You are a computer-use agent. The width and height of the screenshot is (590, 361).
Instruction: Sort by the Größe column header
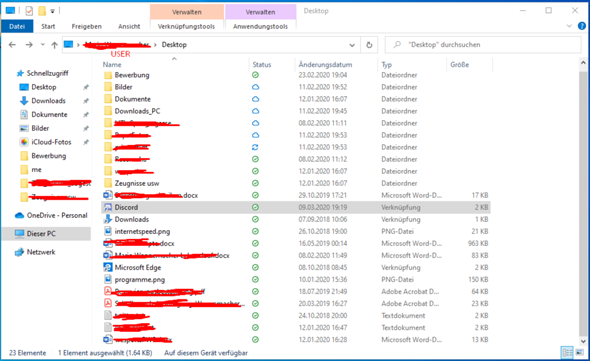tap(459, 65)
